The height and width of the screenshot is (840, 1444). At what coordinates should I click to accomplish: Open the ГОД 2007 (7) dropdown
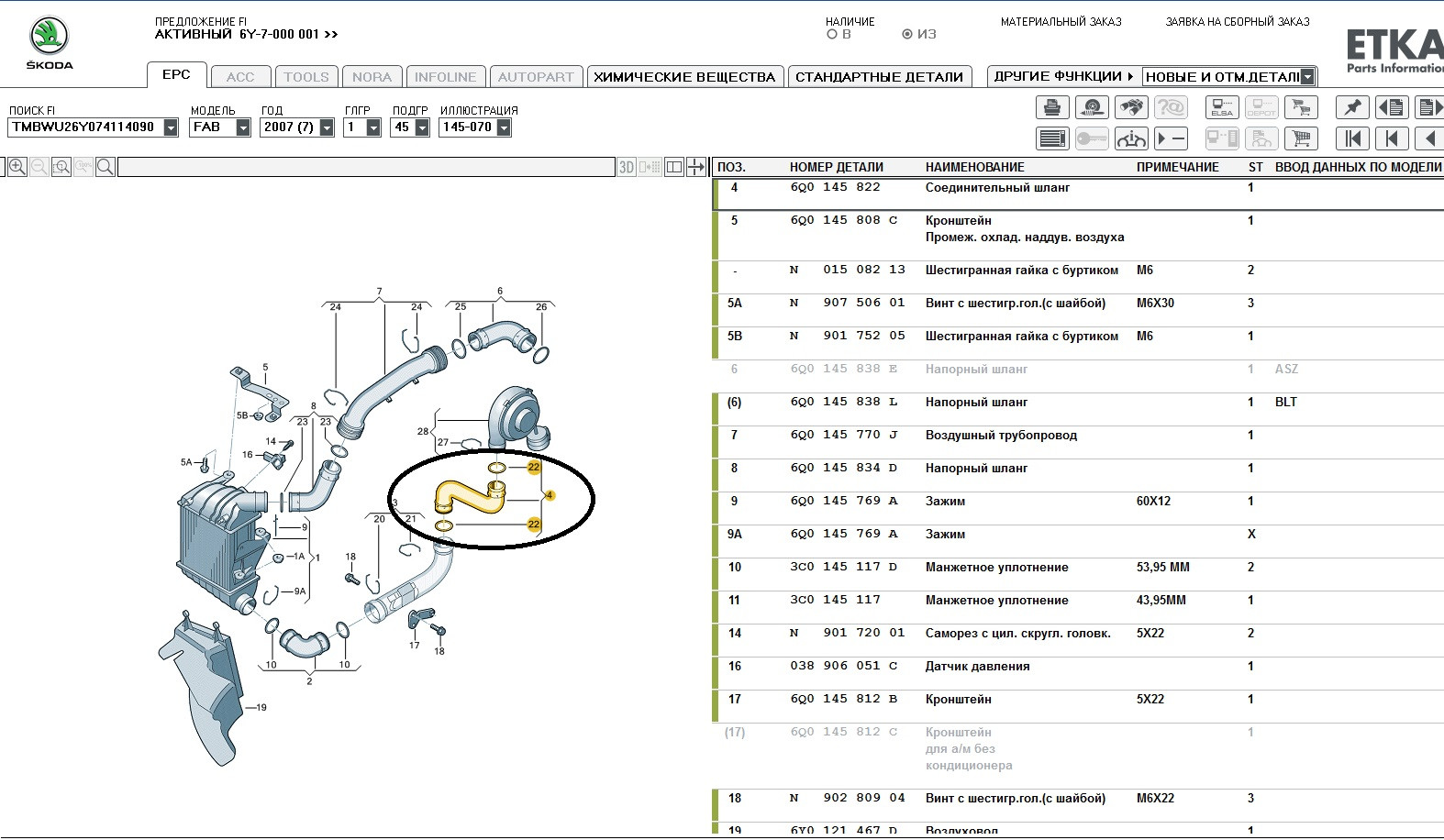(327, 127)
